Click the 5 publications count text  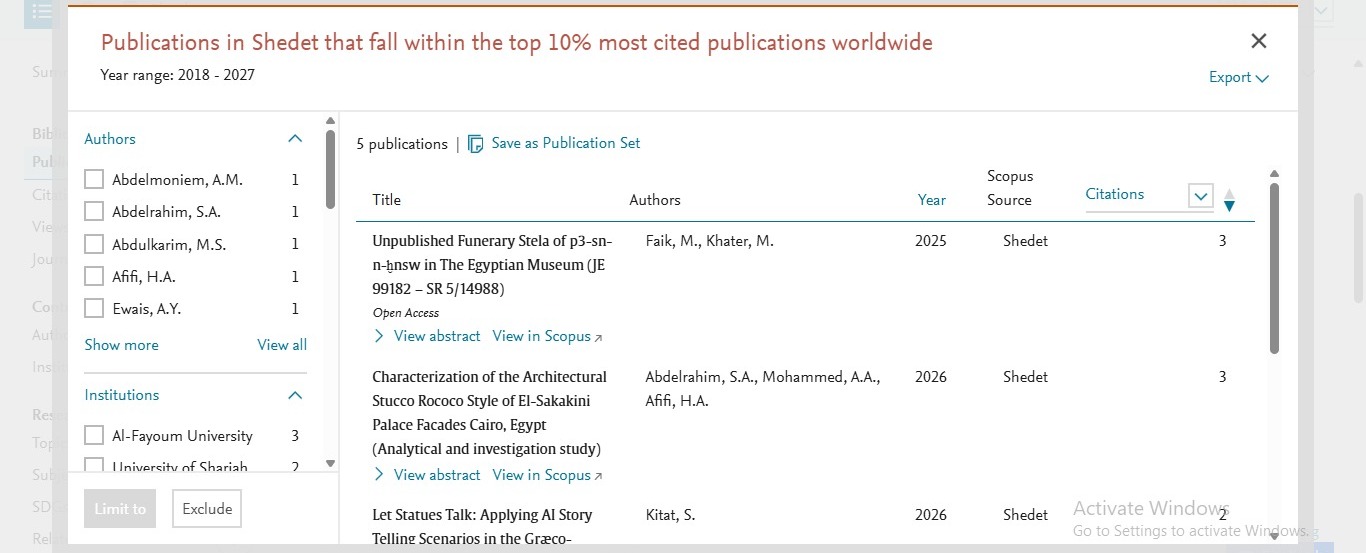pos(402,144)
